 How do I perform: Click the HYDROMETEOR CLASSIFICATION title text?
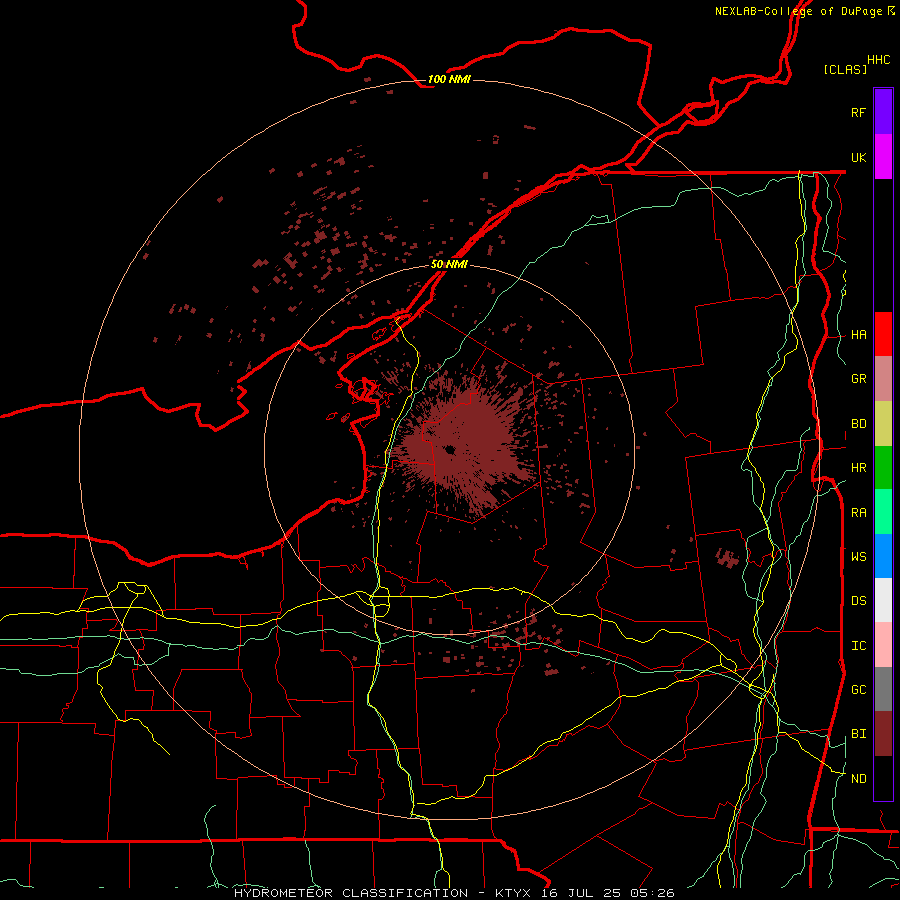coord(351,893)
